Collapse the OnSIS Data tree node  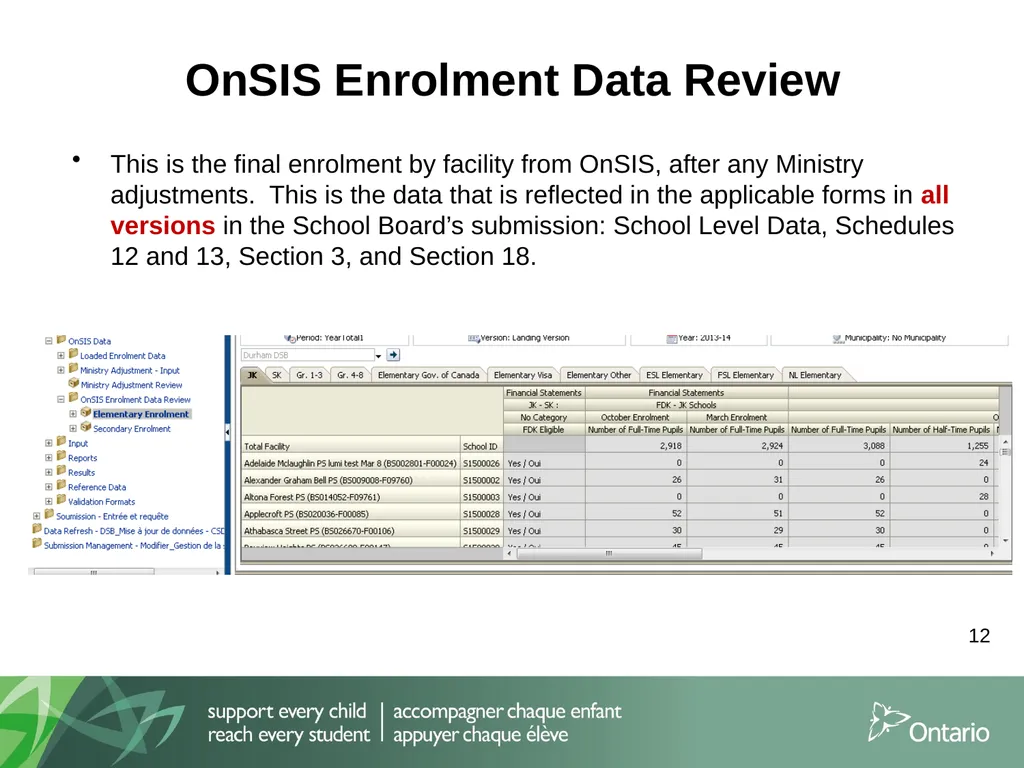pyautogui.click(x=48, y=341)
